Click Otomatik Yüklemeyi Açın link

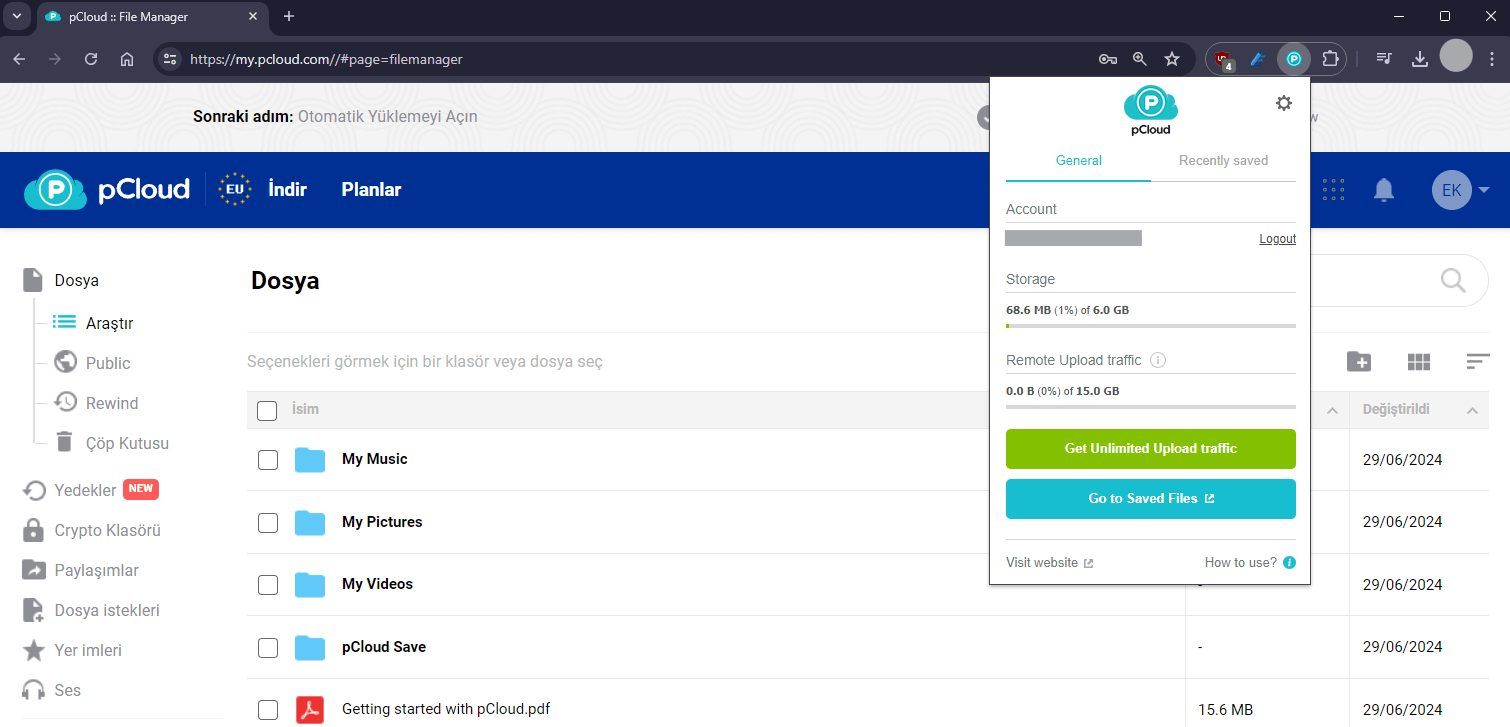point(387,116)
